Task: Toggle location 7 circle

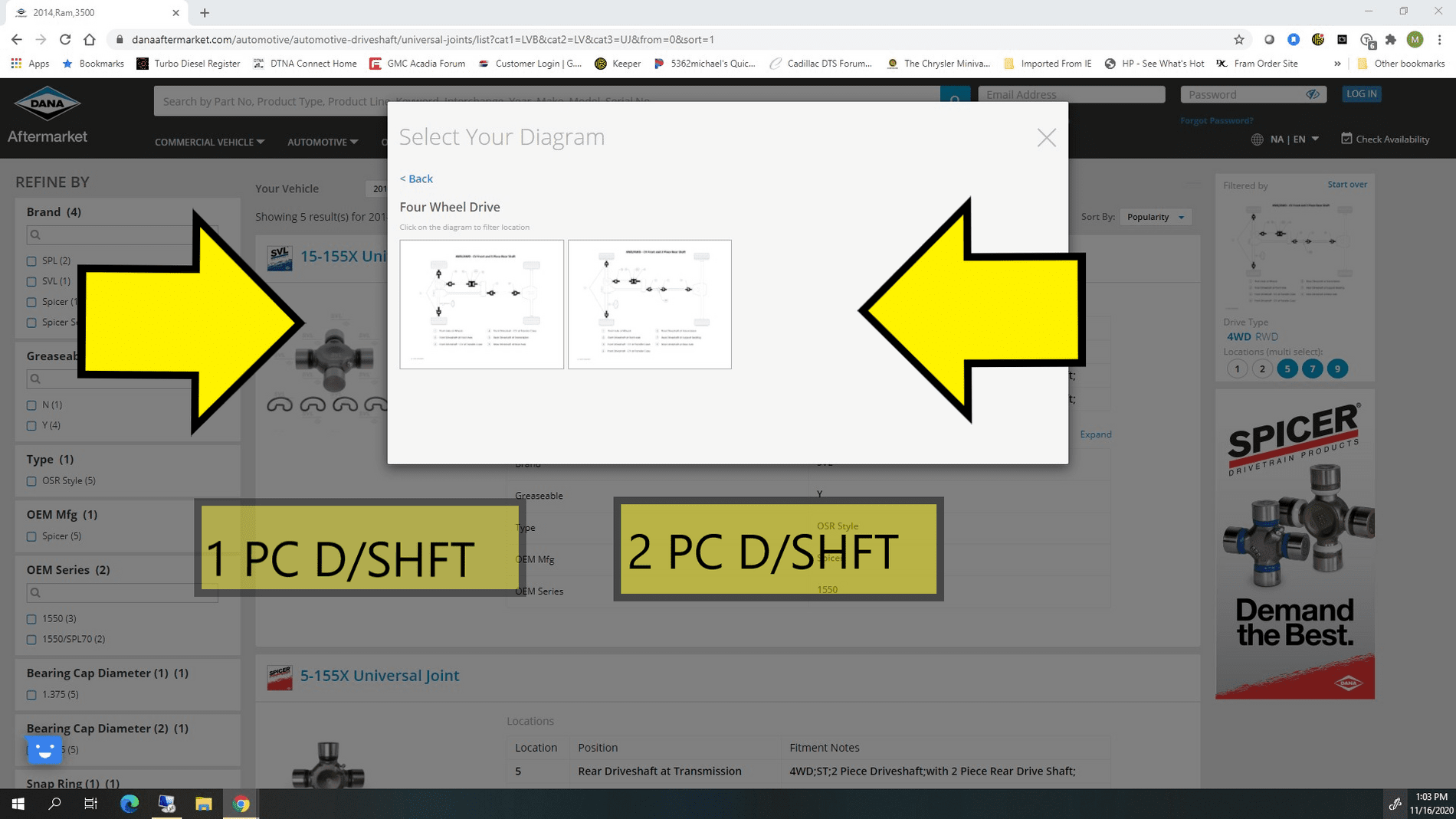Action: tap(1312, 369)
